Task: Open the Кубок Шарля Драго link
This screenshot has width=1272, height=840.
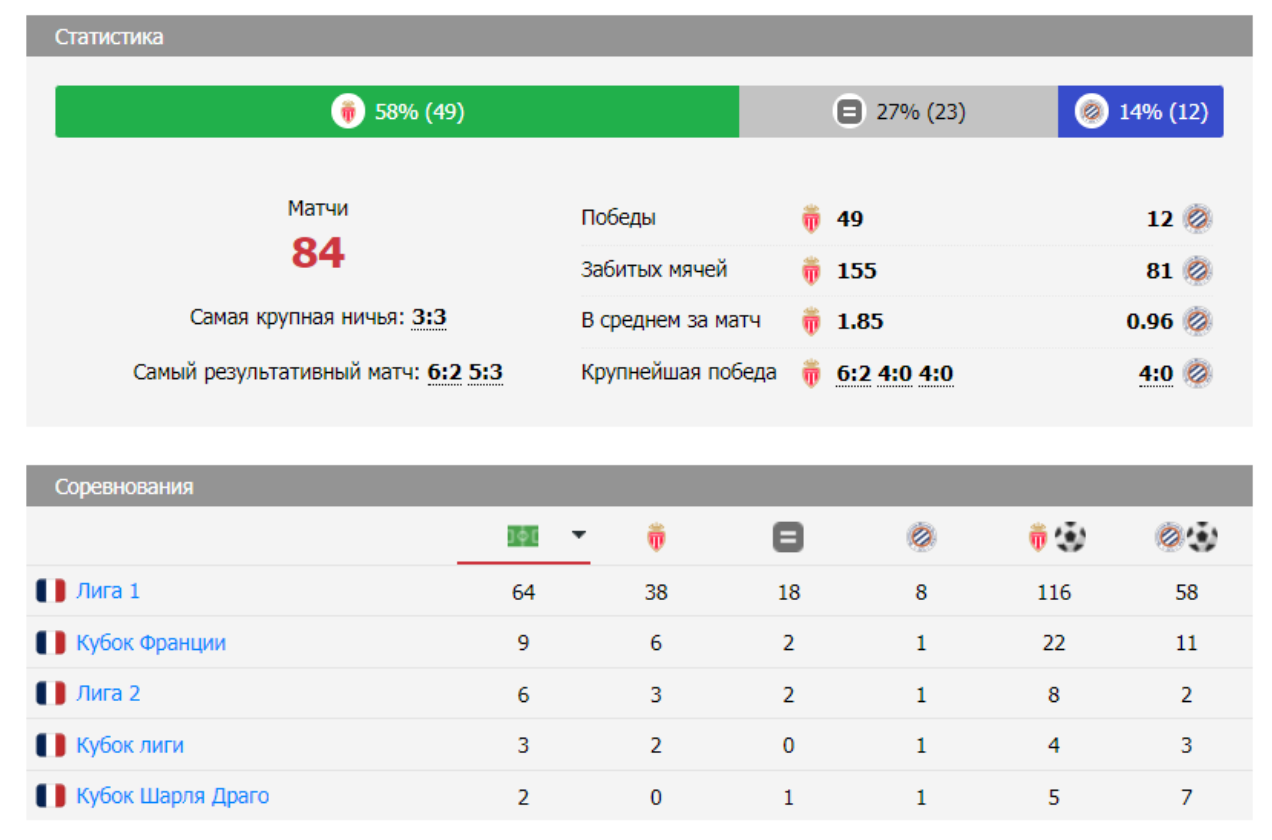Action: tap(172, 797)
